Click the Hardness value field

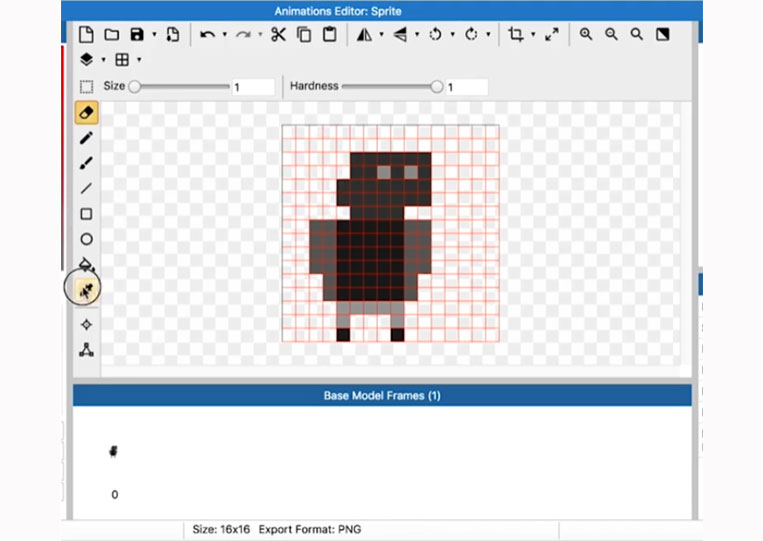coord(466,87)
